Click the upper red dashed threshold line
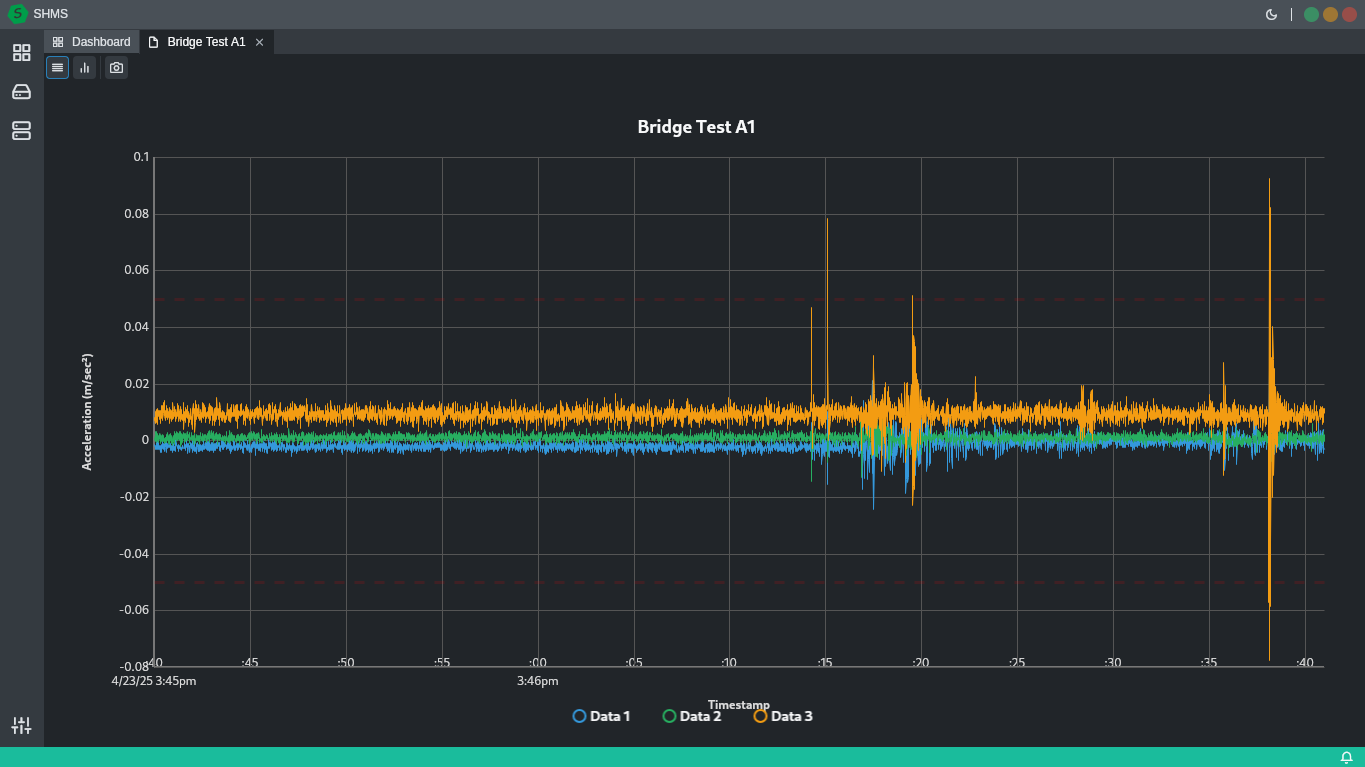The height and width of the screenshot is (767, 1365). point(500,299)
